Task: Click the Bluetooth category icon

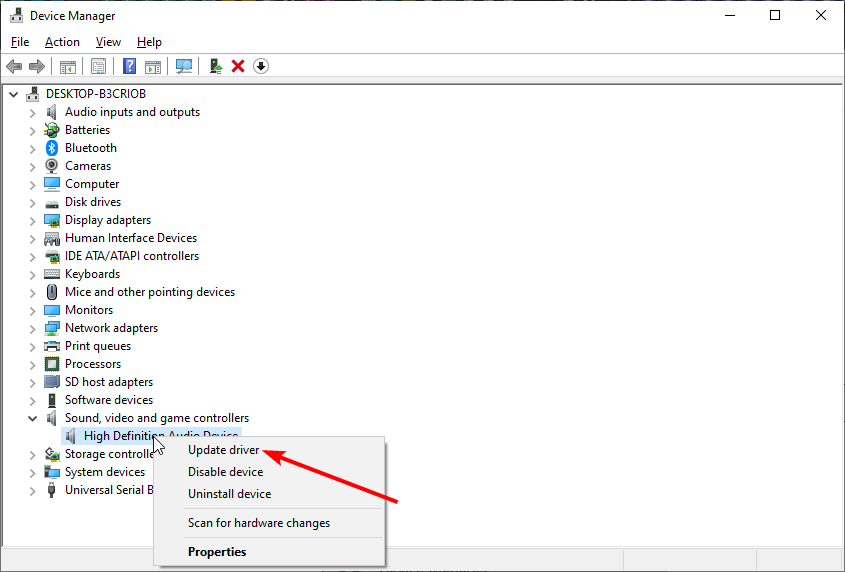Action: pyautogui.click(x=52, y=148)
